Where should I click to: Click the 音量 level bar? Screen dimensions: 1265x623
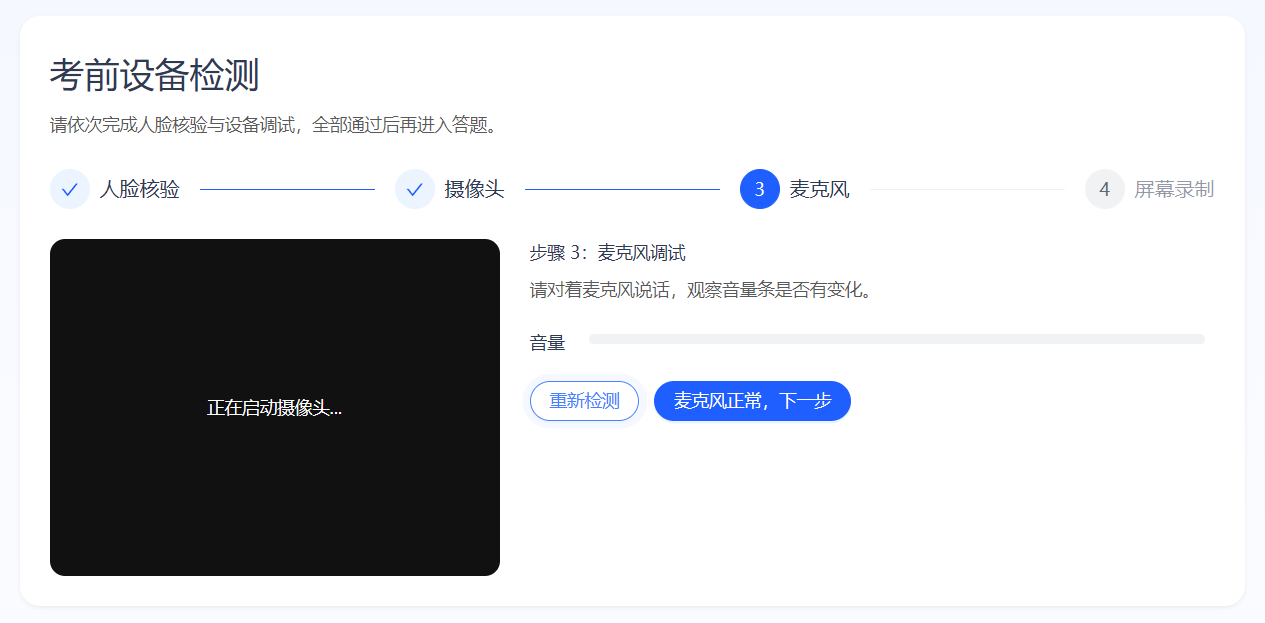[x=897, y=339]
